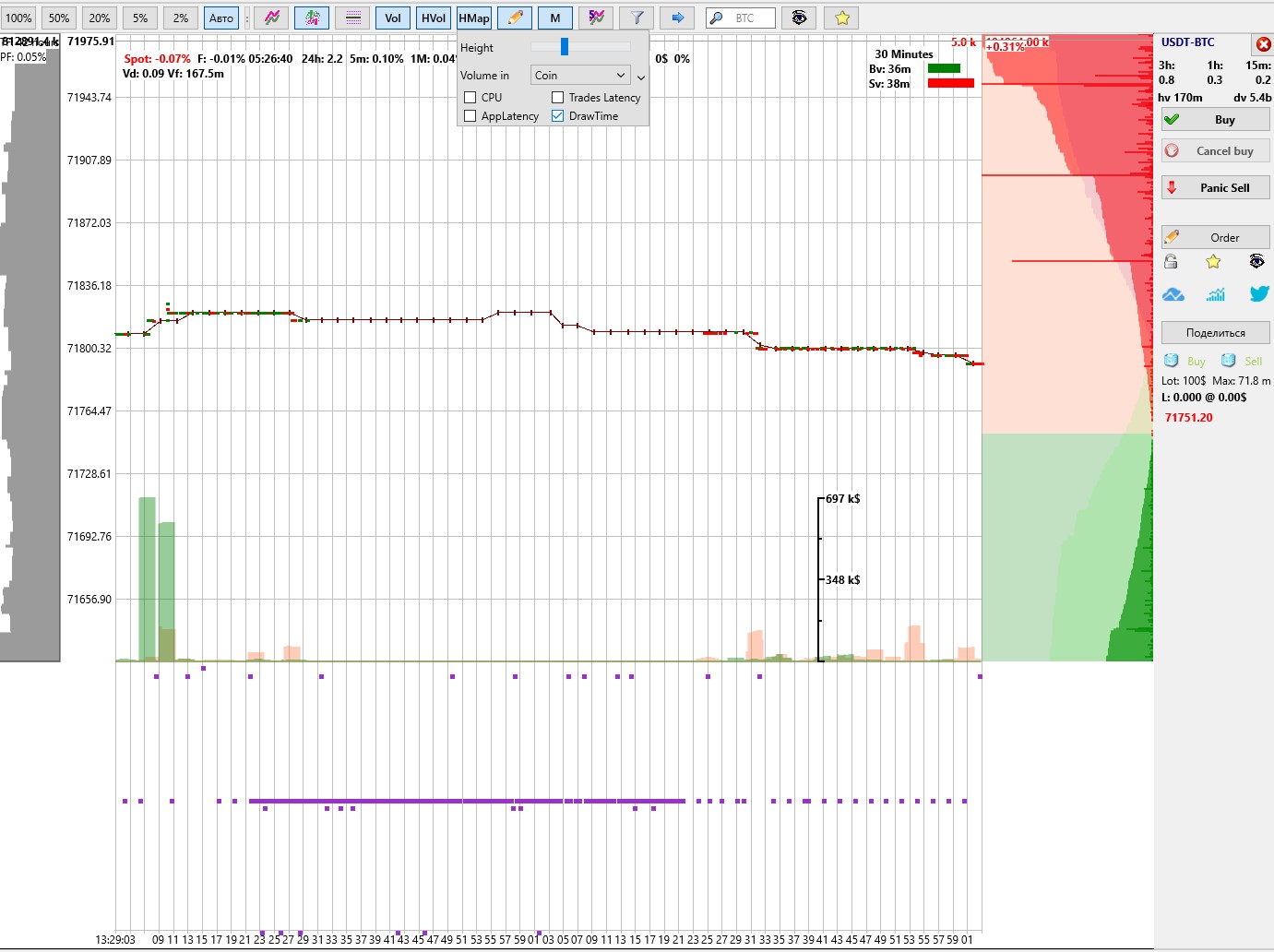Toggle the eye icon in top toolbar
Image resolution: width=1274 pixels, height=952 pixels.
[x=799, y=18]
